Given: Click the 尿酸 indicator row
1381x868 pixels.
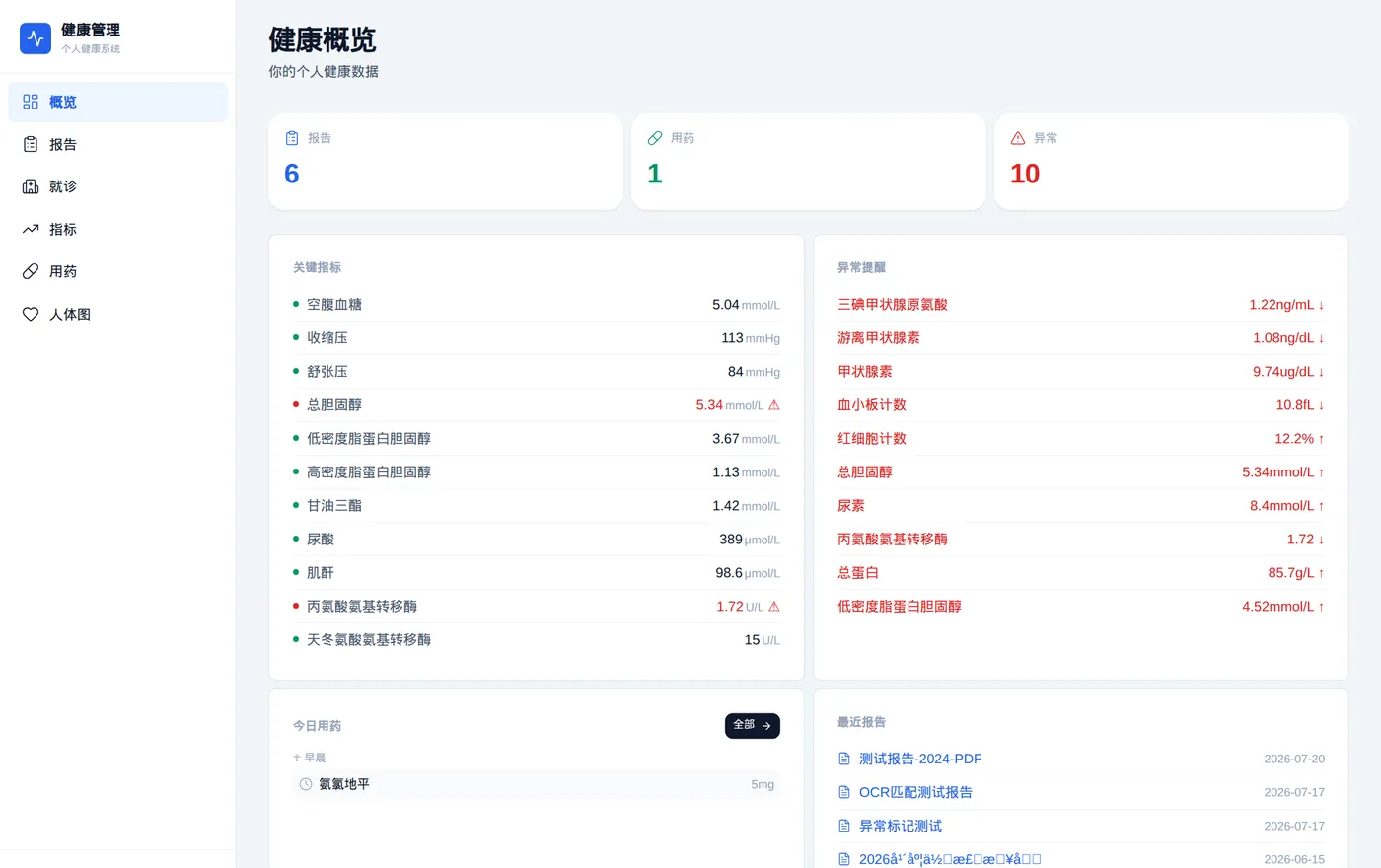Looking at the screenshot, I should (x=537, y=540).
